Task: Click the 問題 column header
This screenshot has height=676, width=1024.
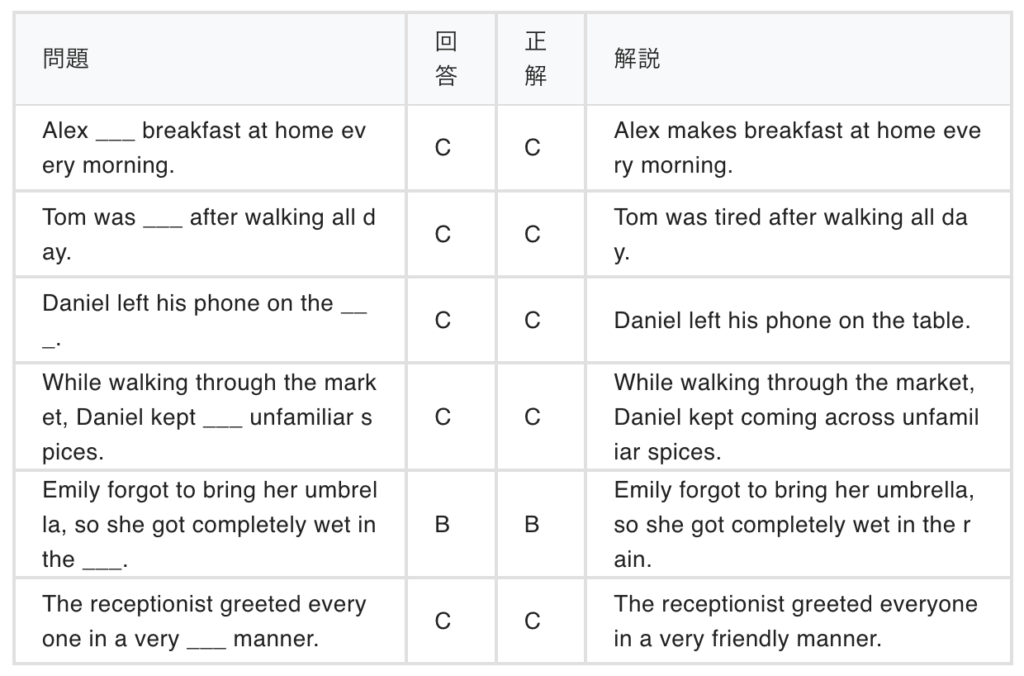Action: tap(66, 59)
